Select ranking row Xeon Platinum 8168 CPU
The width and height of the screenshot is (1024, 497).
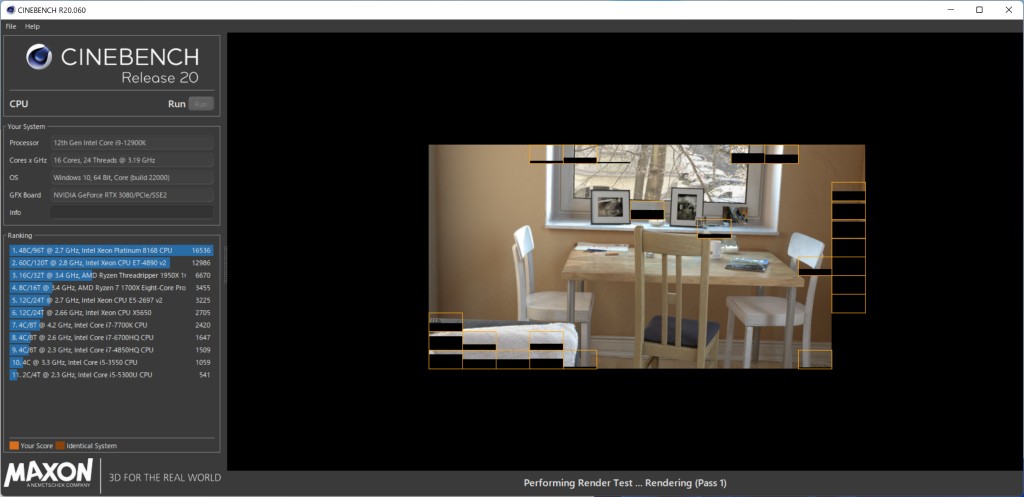pyautogui.click(x=111, y=250)
